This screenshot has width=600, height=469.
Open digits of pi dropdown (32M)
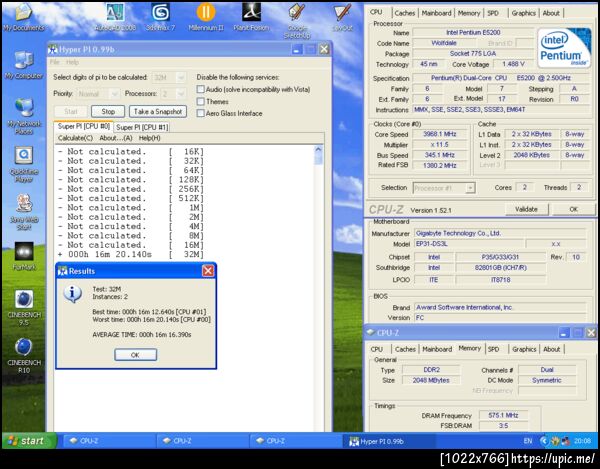[x=169, y=77]
